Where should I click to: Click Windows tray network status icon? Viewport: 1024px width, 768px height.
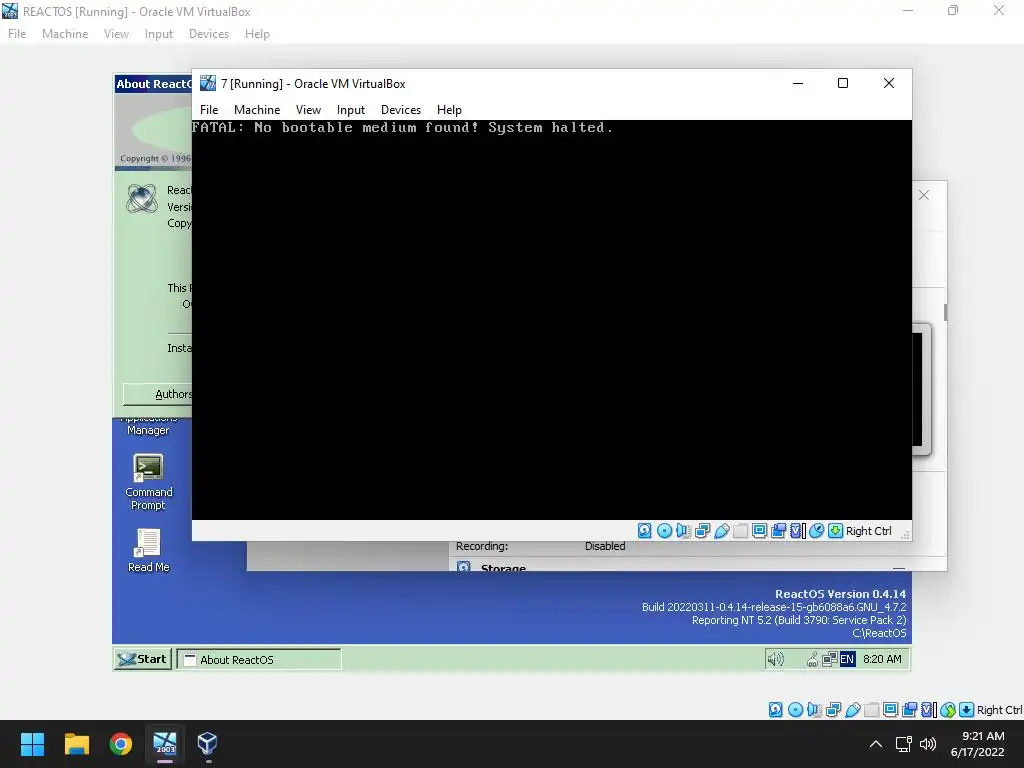(x=904, y=744)
